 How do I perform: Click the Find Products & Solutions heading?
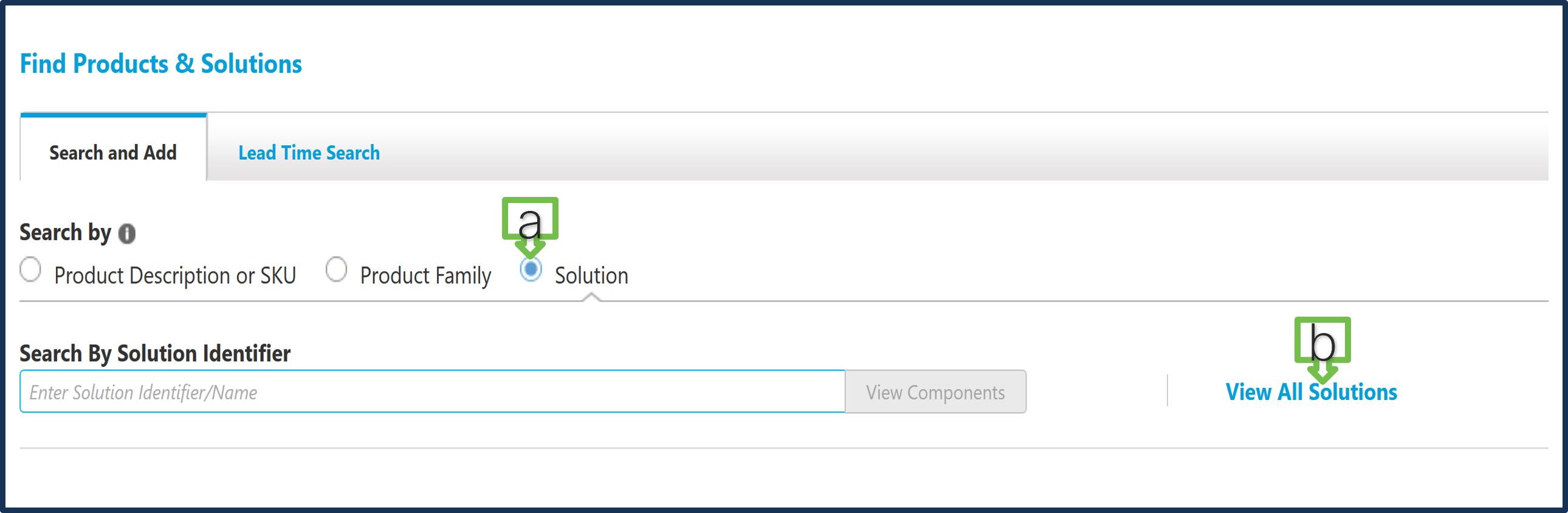(160, 63)
